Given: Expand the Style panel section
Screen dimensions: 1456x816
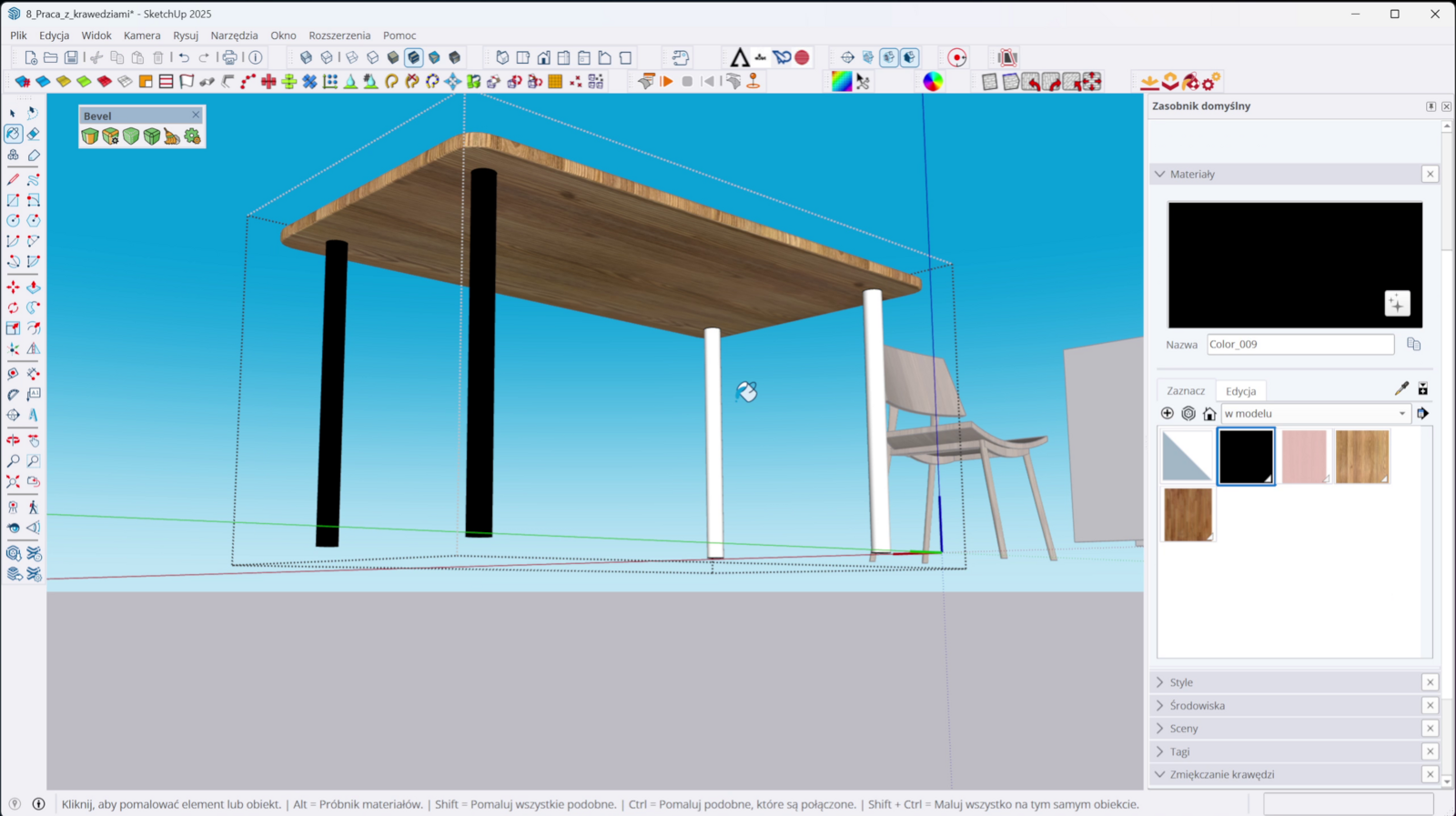Looking at the screenshot, I should 1181,682.
